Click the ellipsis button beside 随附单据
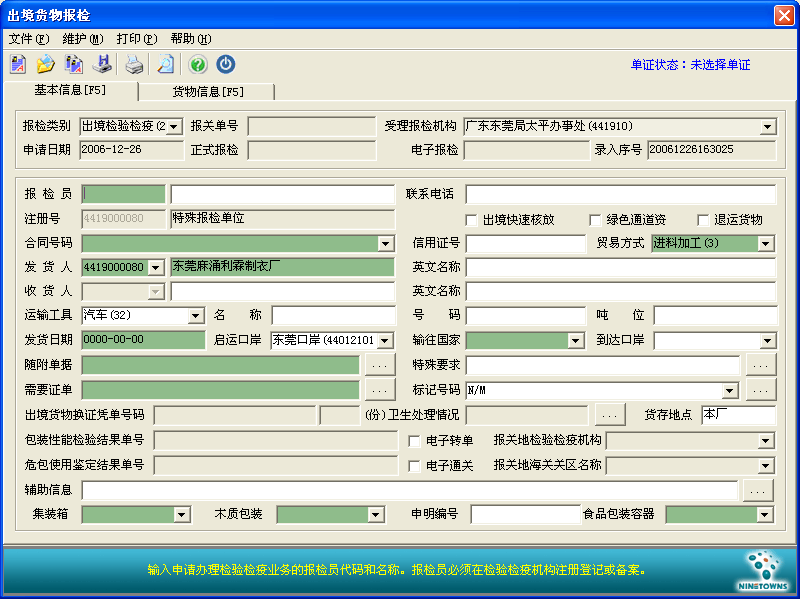This screenshot has height=599, width=800. point(380,365)
